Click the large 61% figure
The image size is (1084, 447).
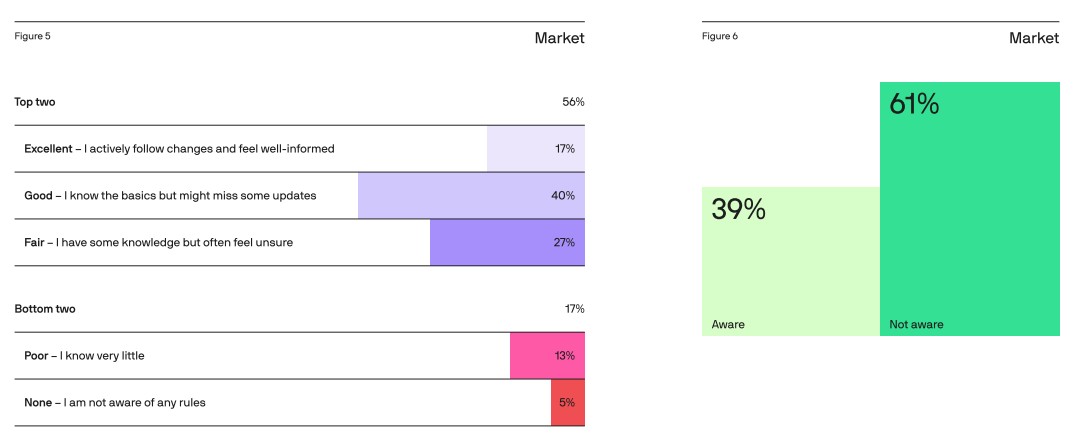point(914,104)
